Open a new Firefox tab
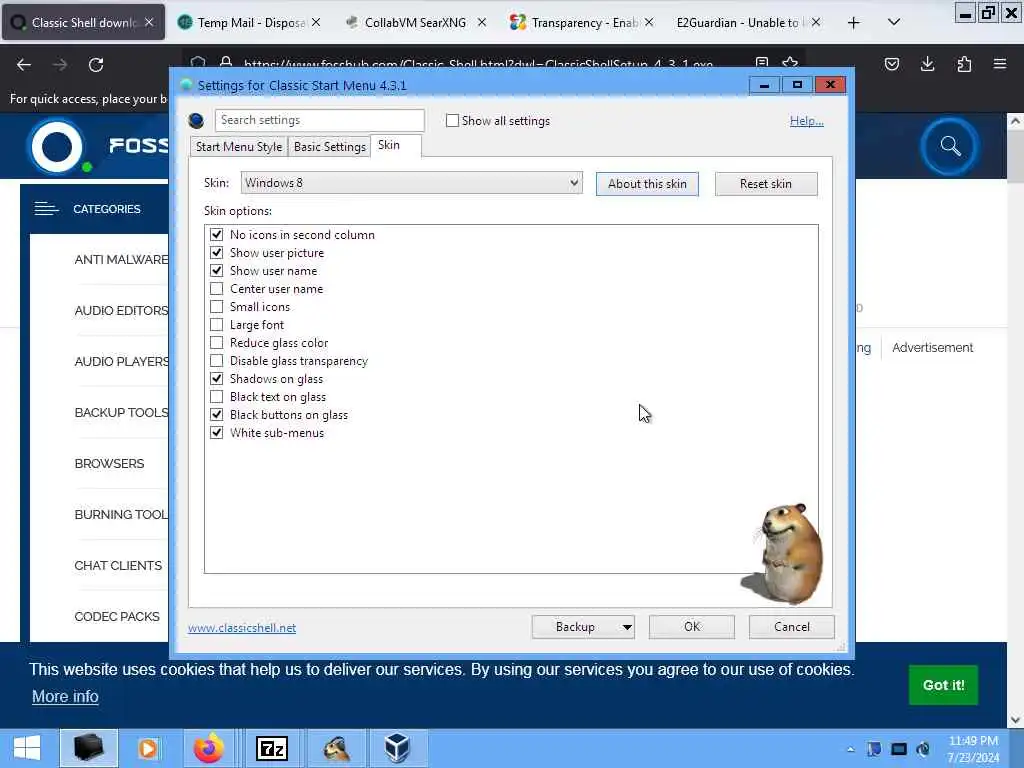Viewport: 1024px width, 768px height. point(853,22)
